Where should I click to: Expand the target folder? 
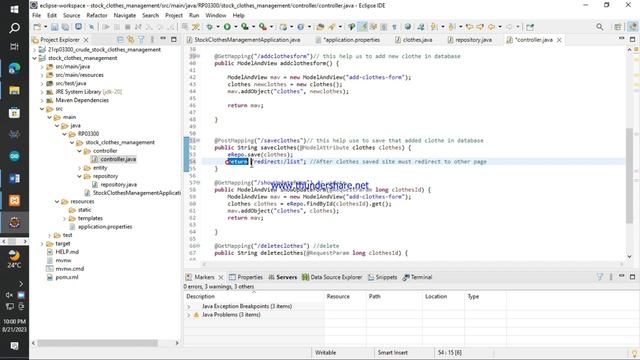tap(42, 244)
